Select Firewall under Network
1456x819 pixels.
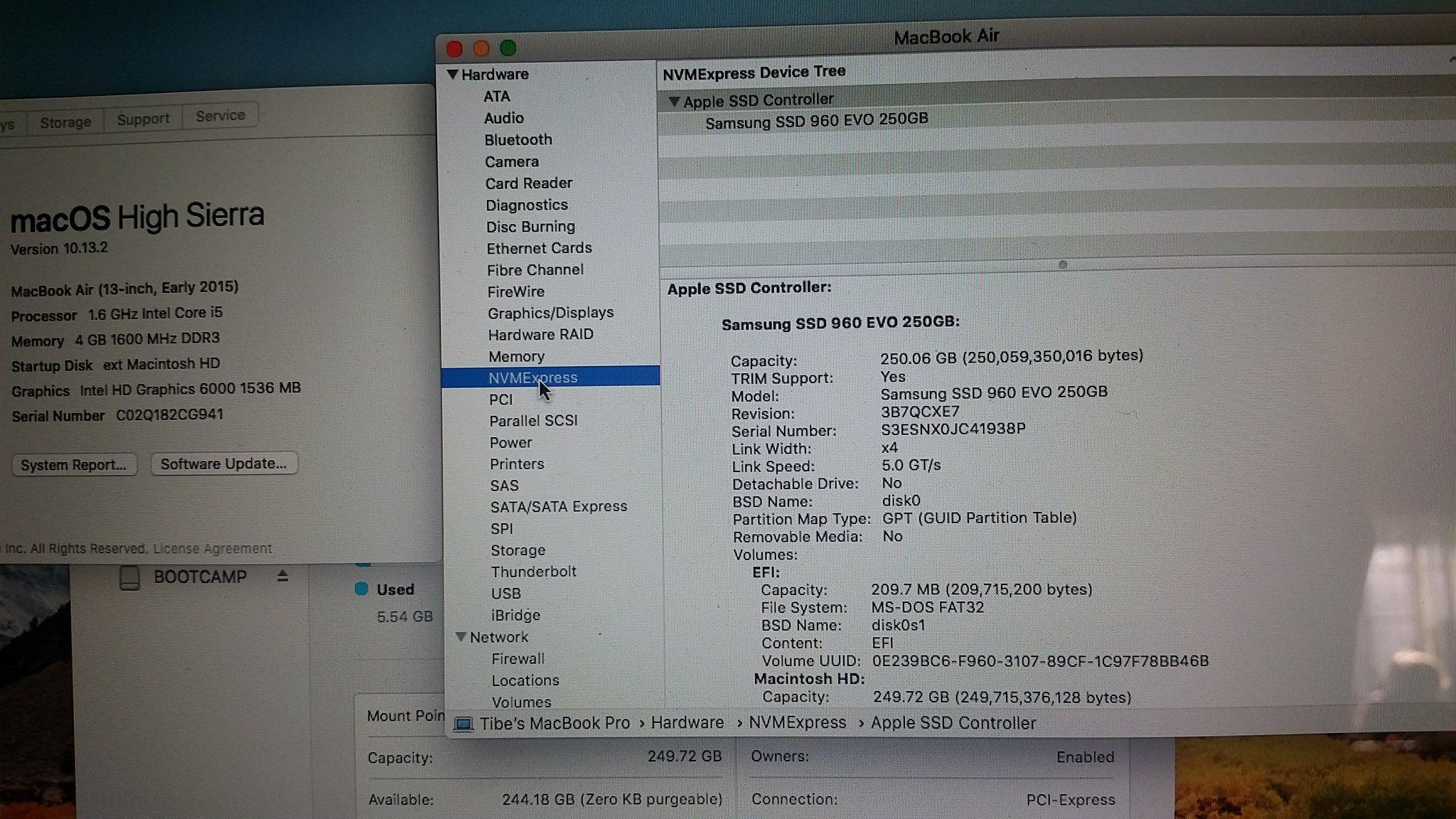[x=518, y=658]
